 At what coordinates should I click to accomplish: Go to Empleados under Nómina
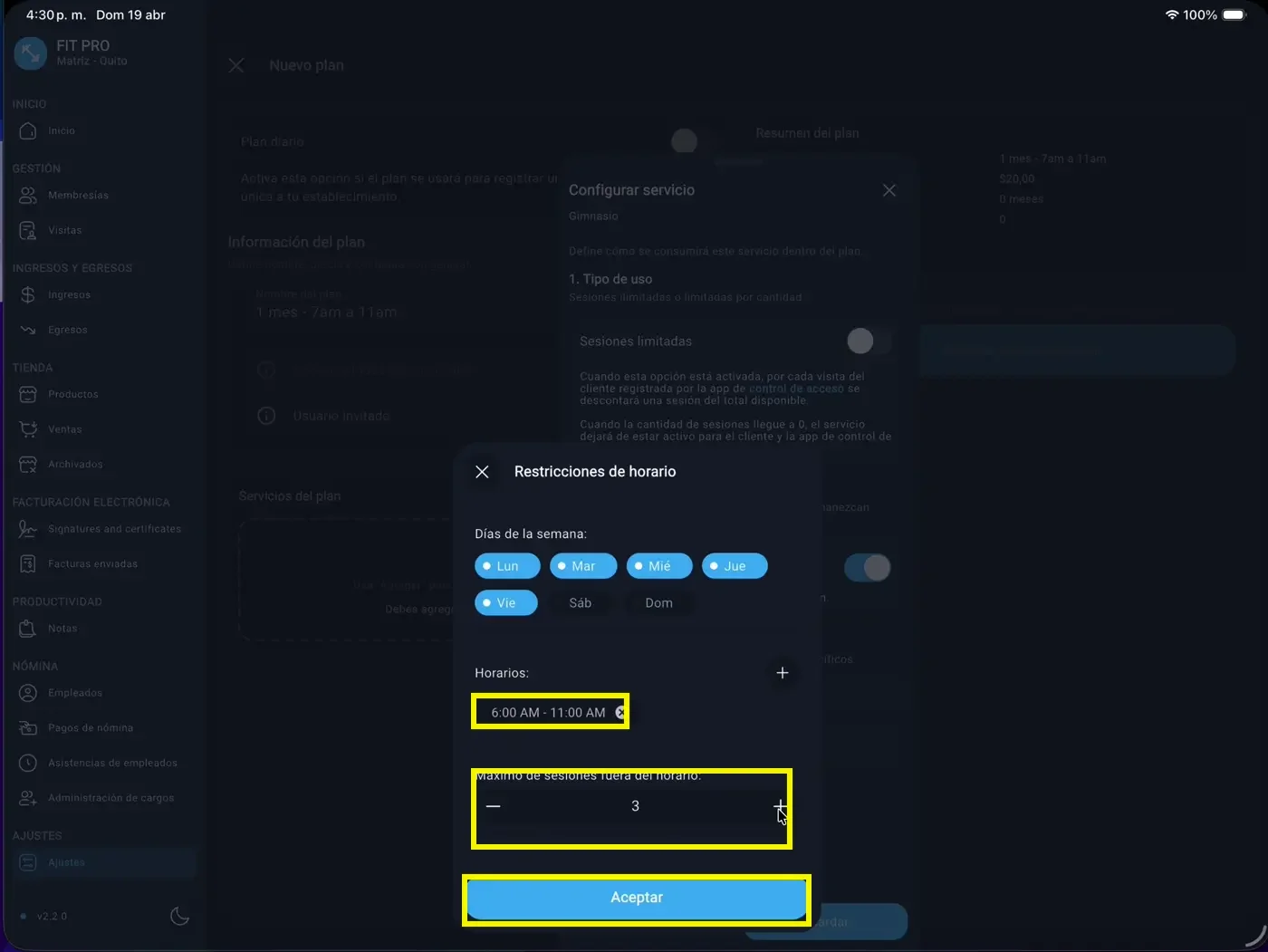point(74,693)
